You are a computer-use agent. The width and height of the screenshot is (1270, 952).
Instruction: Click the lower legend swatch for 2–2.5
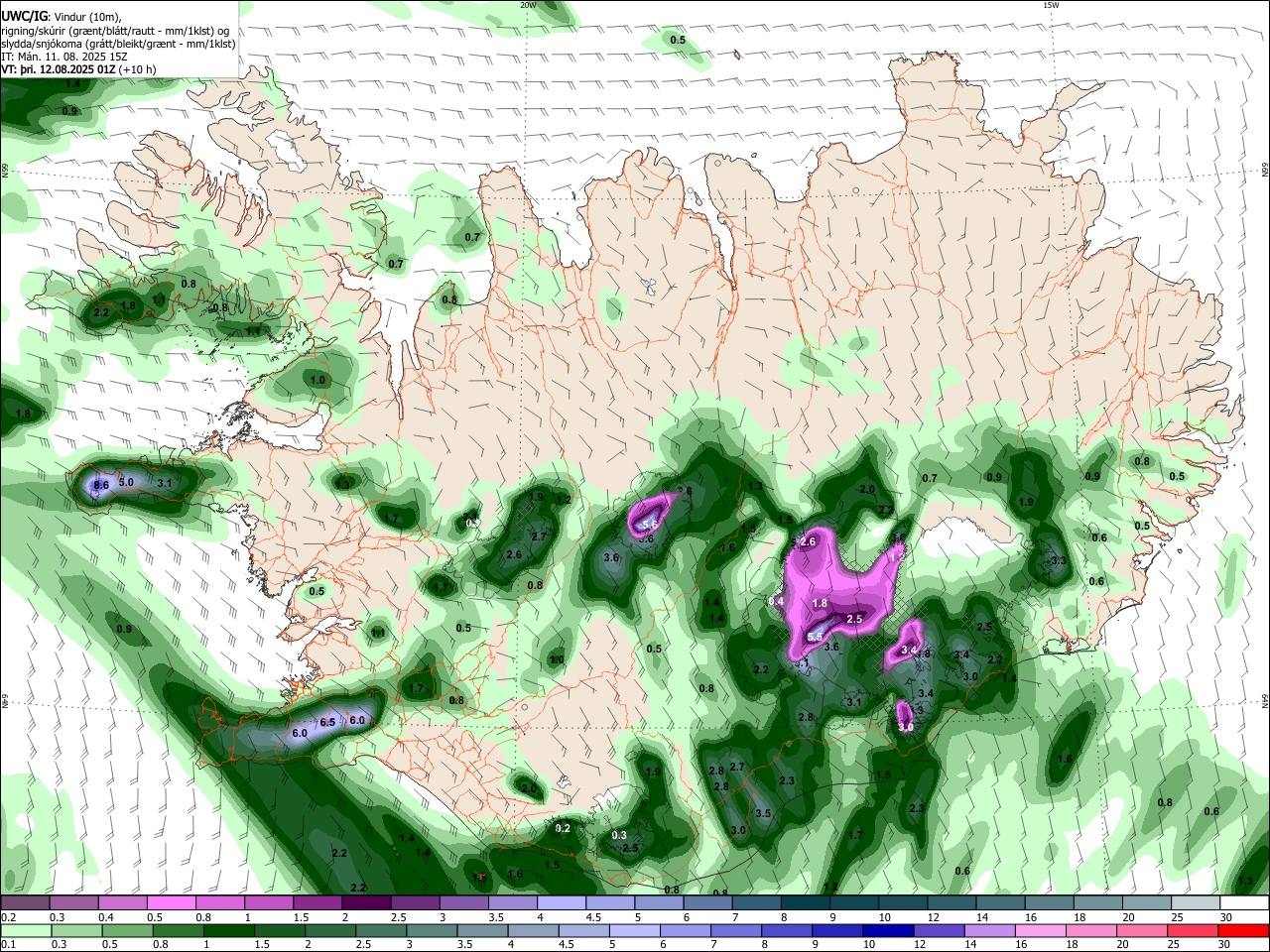click(329, 930)
